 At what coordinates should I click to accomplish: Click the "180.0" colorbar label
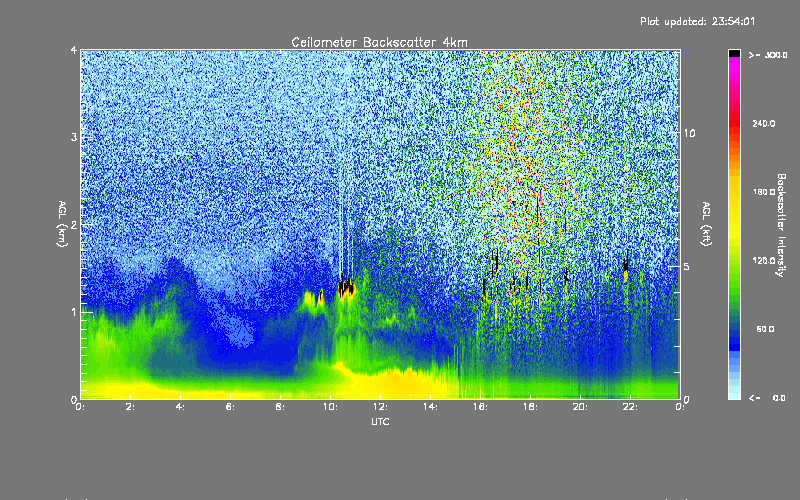pyautogui.click(x=764, y=192)
